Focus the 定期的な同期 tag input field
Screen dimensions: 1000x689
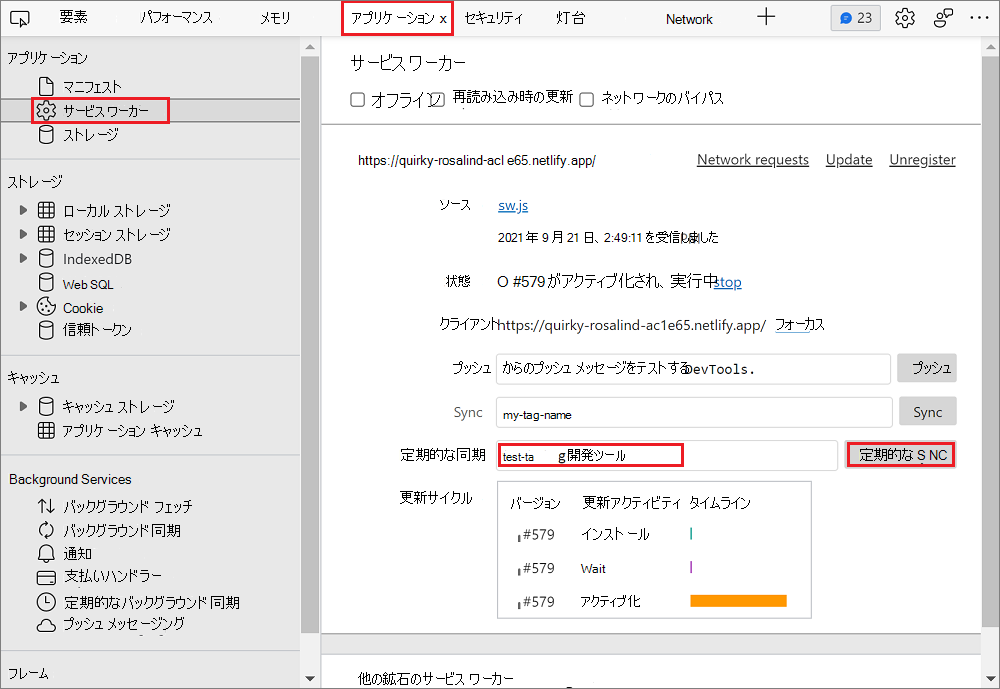click(666, 456)
